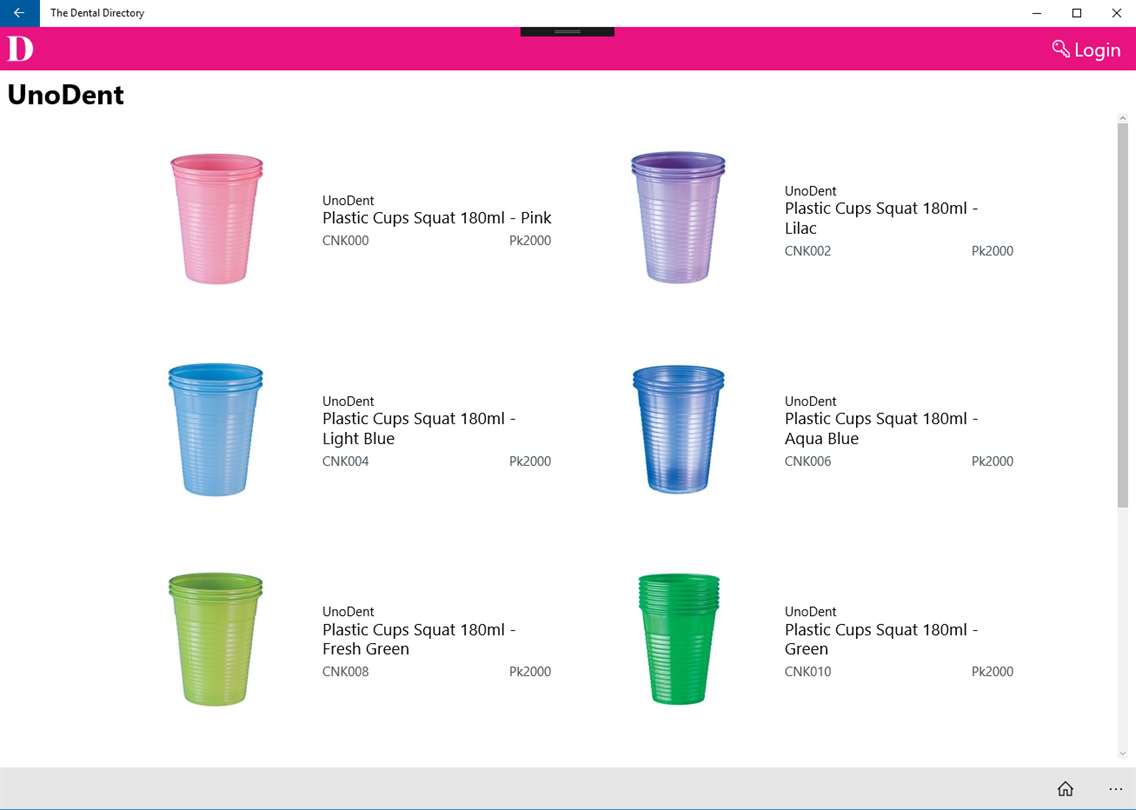The image size is (1136, 810).
Task: Click the vertical scrollbar thumb
Action: coord(1122,315)
